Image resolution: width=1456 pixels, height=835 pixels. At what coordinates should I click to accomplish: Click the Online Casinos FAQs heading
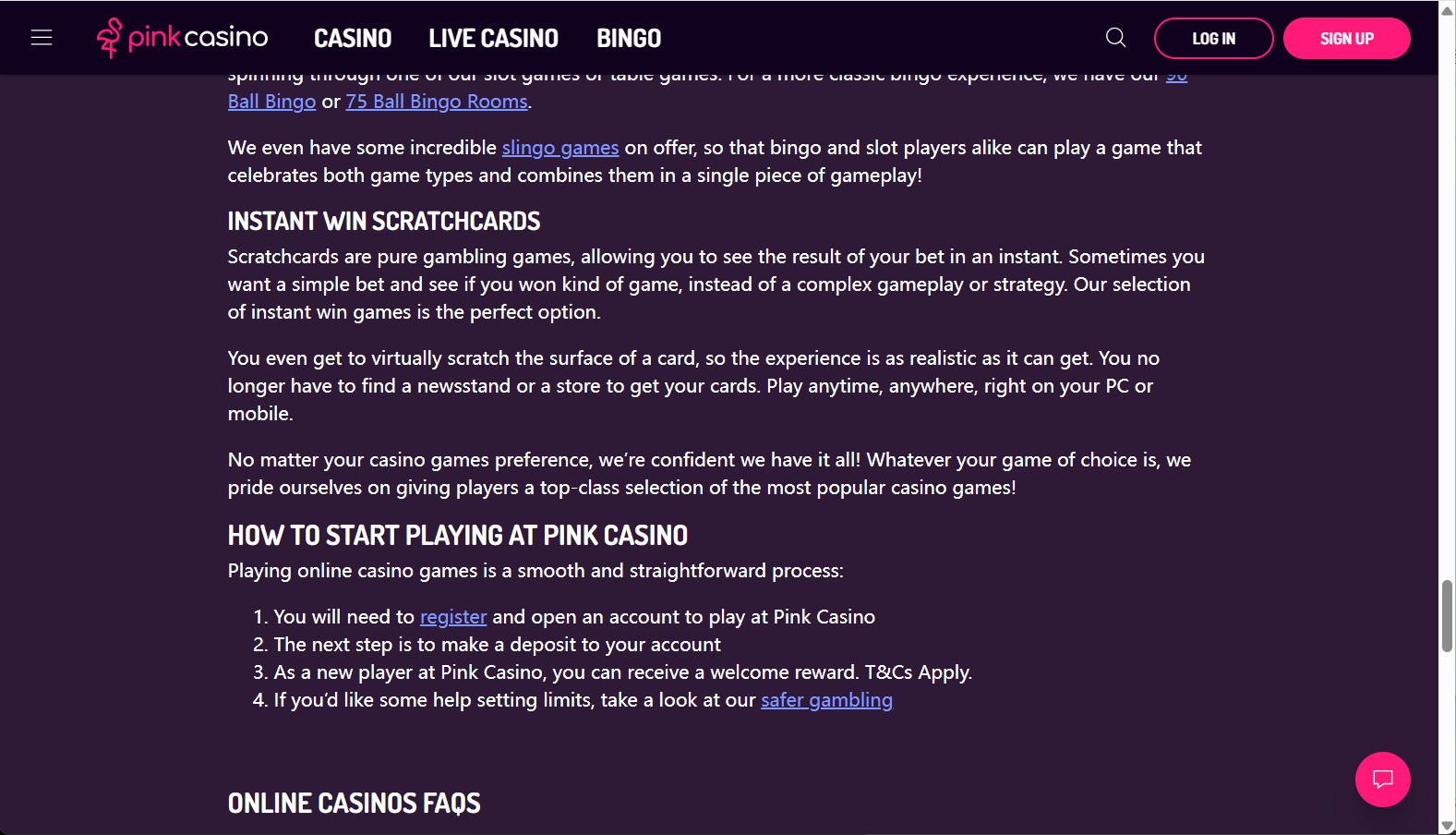click(354, 803)
